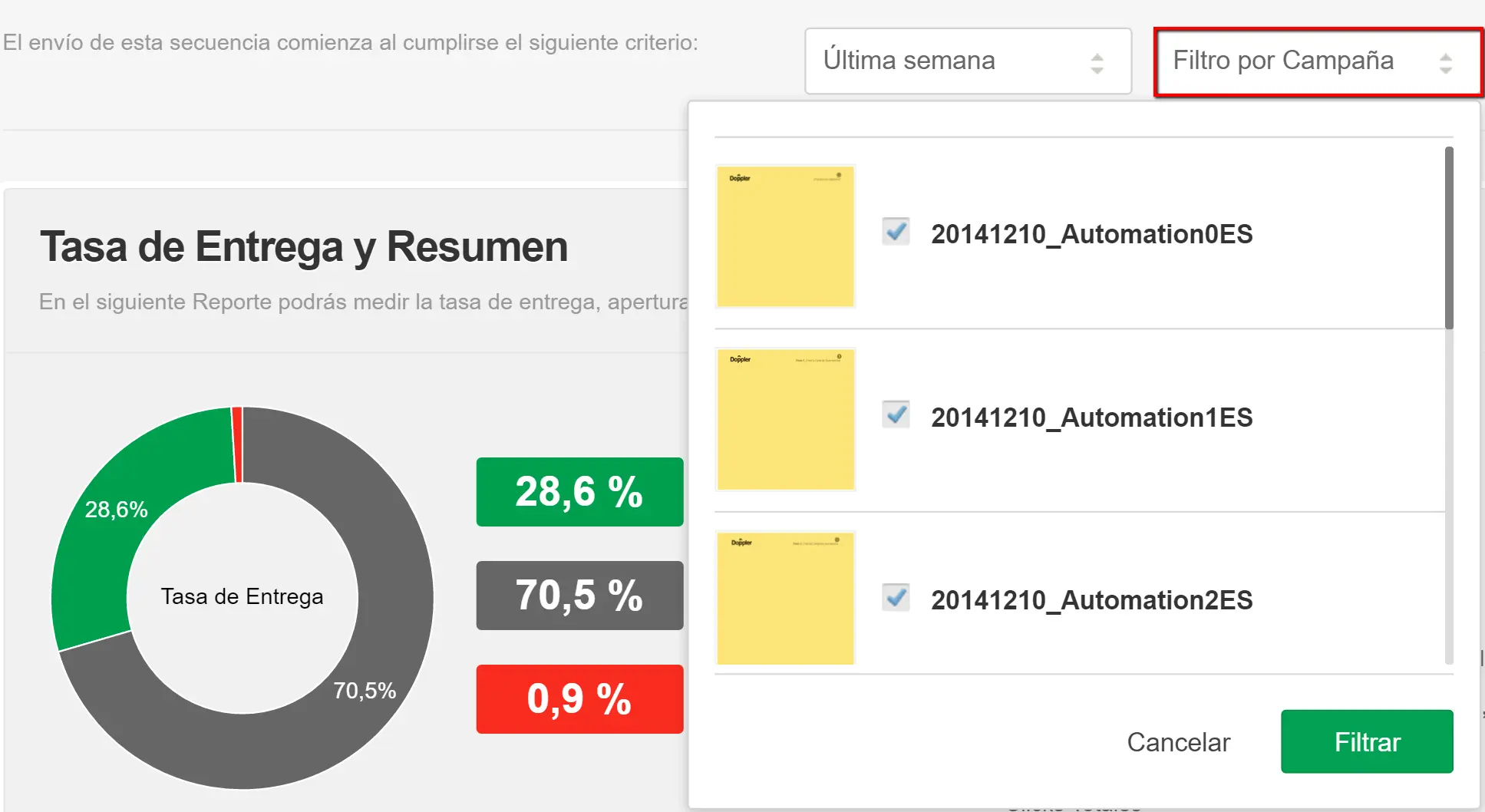1485x812 pixels.
Task: Click the Filtrar button
Action: [x=1367, y=741]
